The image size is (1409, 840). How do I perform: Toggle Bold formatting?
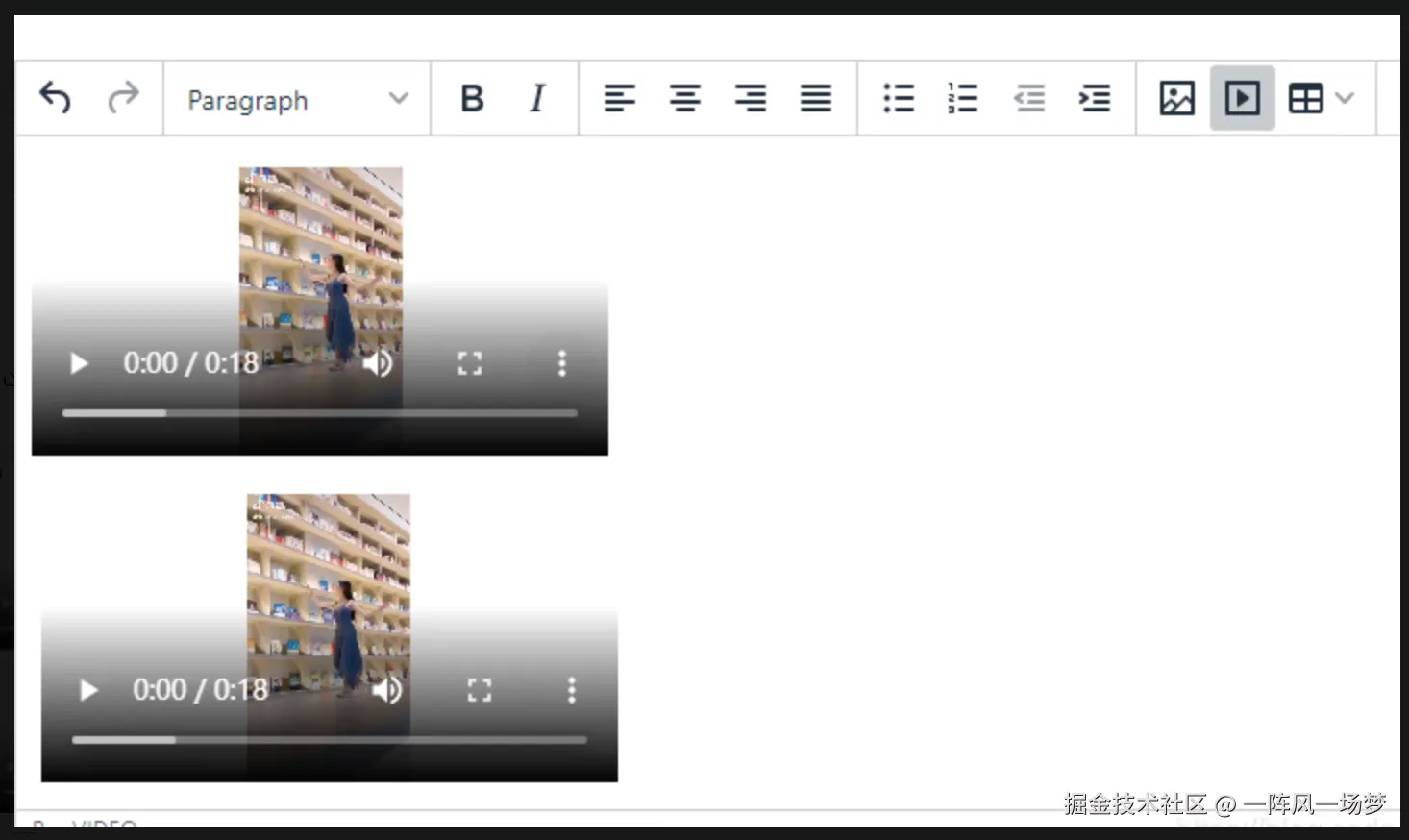pos(472,98)
